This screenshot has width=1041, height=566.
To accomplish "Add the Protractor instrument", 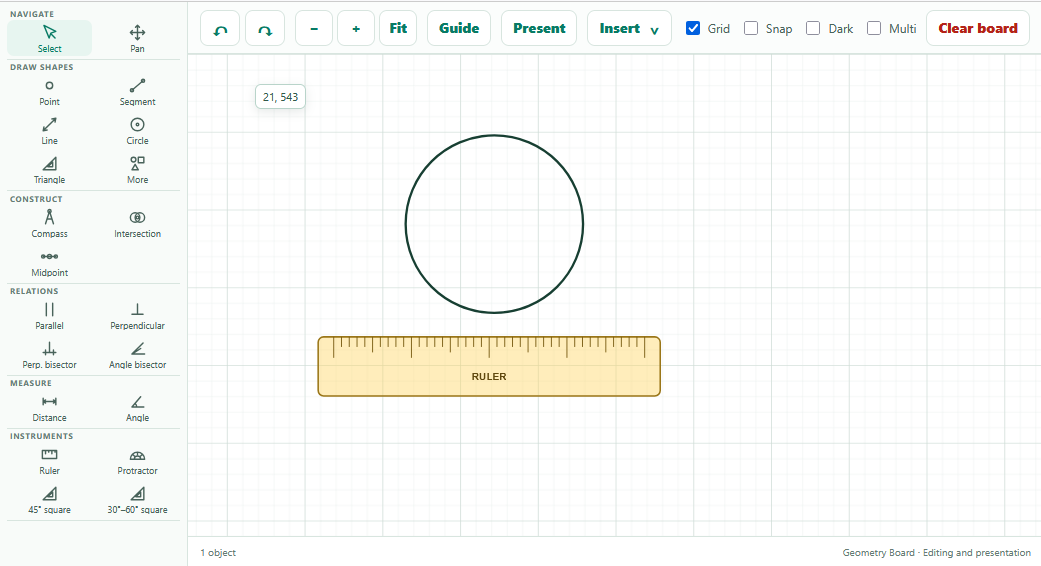I will 137,462.
